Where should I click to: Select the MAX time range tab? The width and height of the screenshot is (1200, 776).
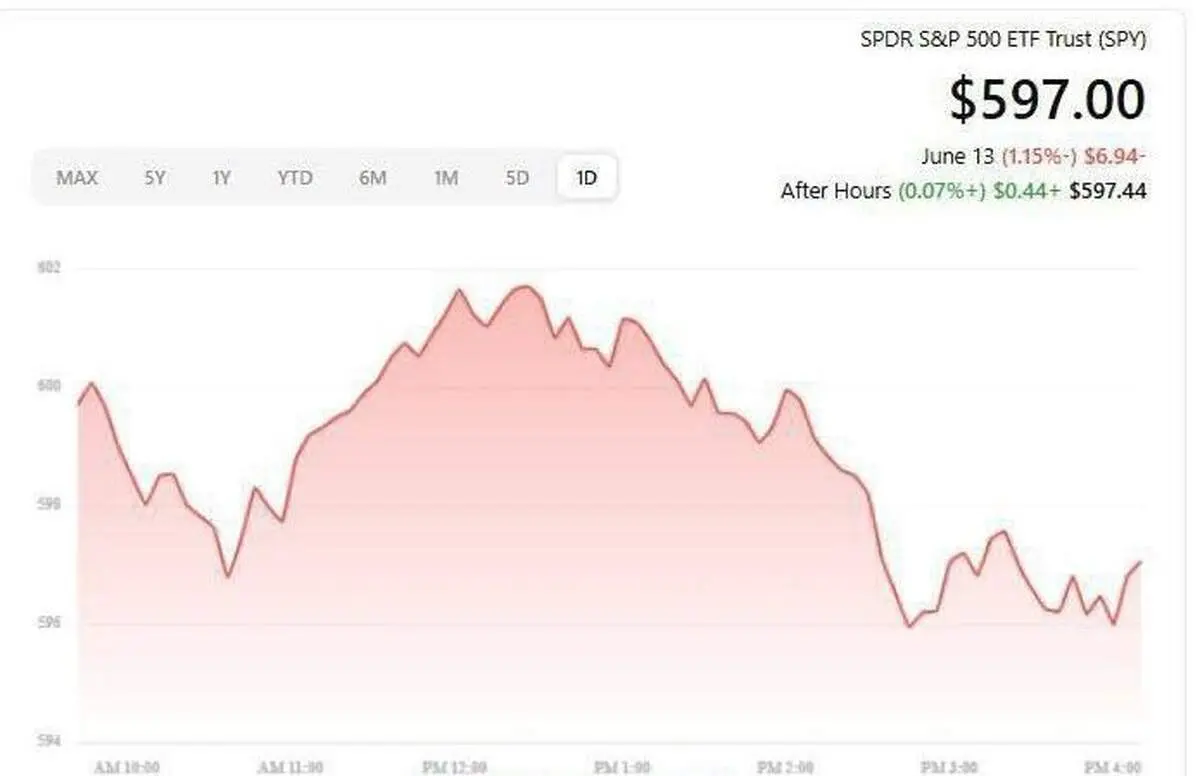point(77,178)
